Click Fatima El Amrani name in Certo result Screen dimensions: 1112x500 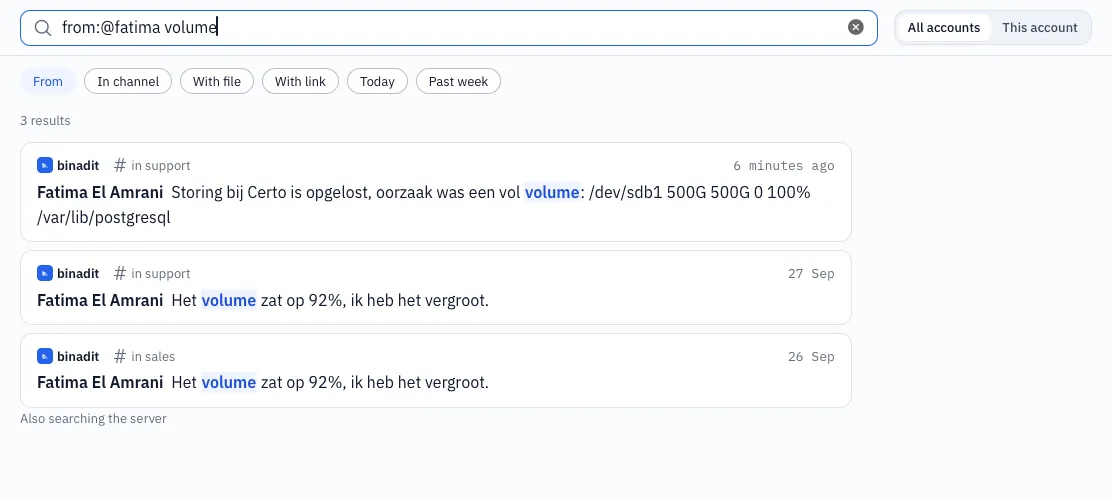(x=100, y=192)
